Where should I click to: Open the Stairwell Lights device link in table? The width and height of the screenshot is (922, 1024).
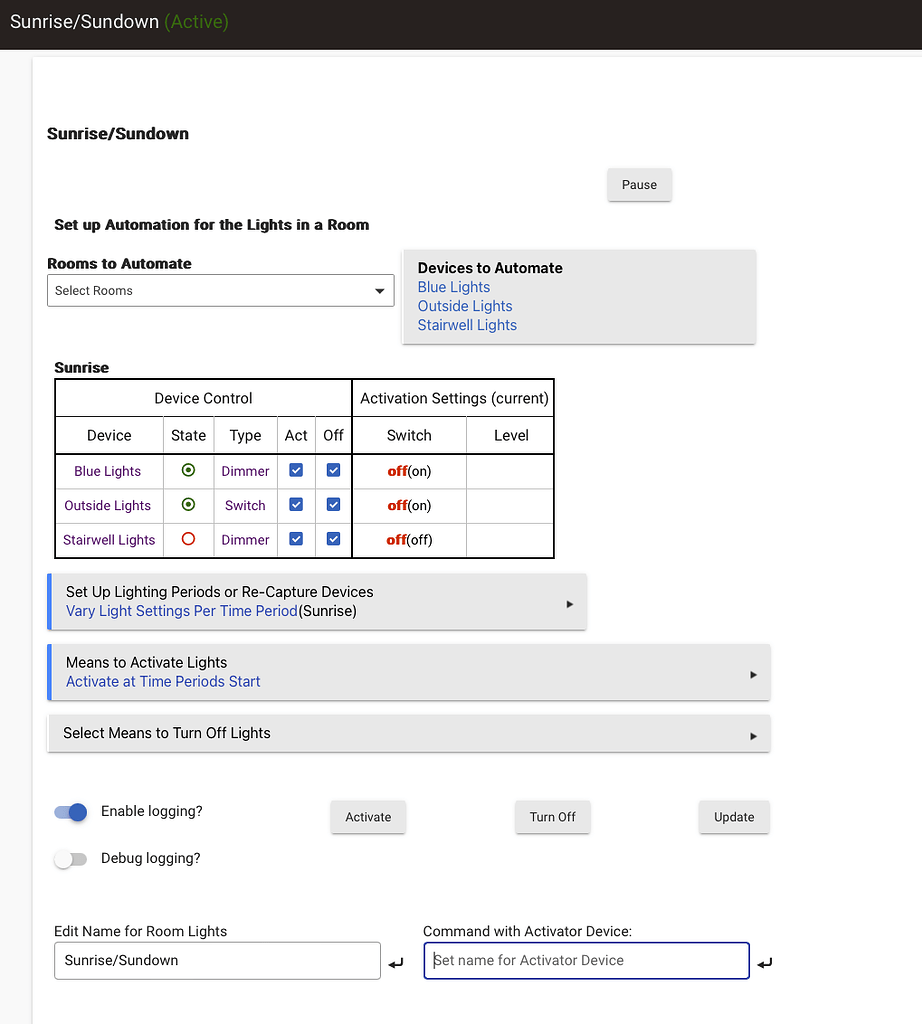click(x=109, y=540)
